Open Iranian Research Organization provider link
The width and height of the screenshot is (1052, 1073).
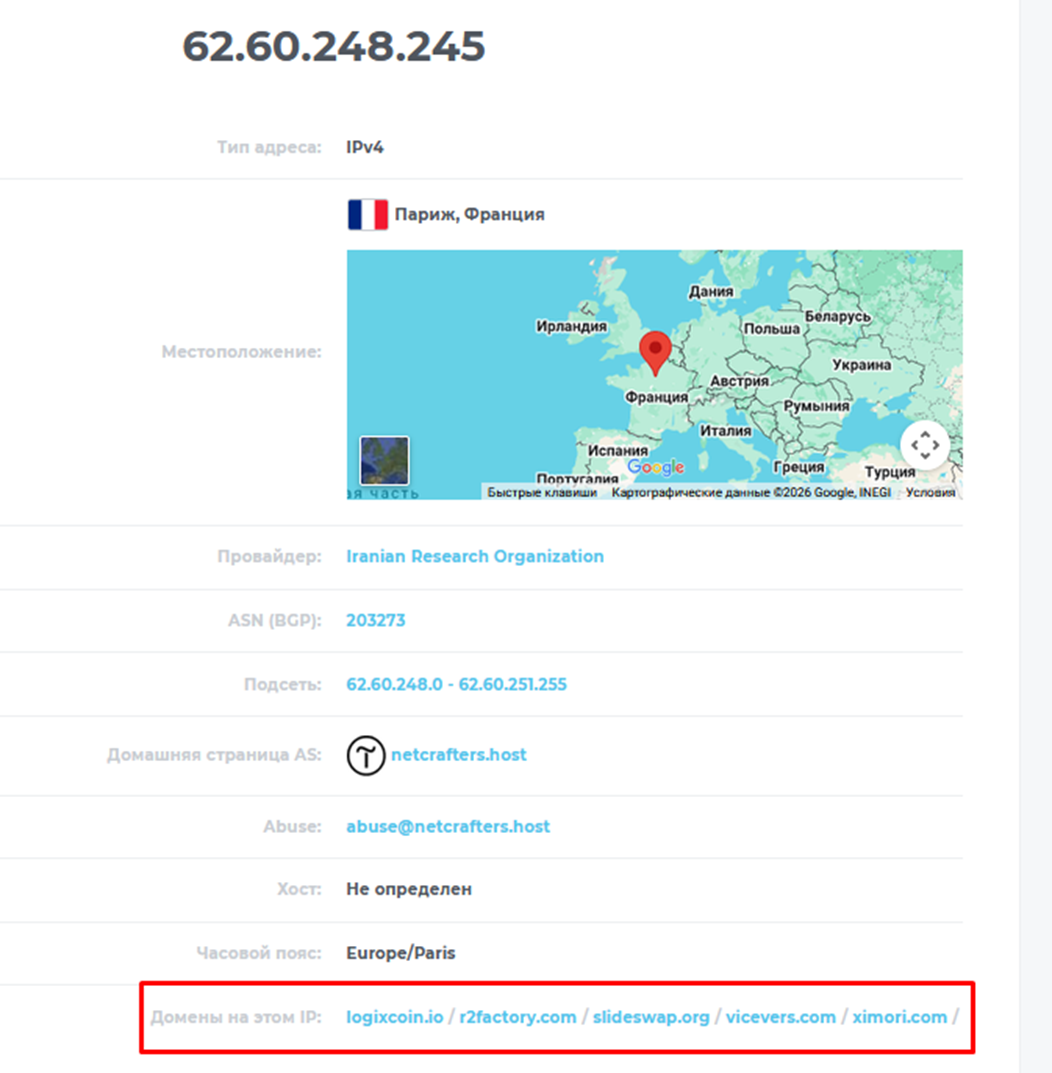[475, 556]
